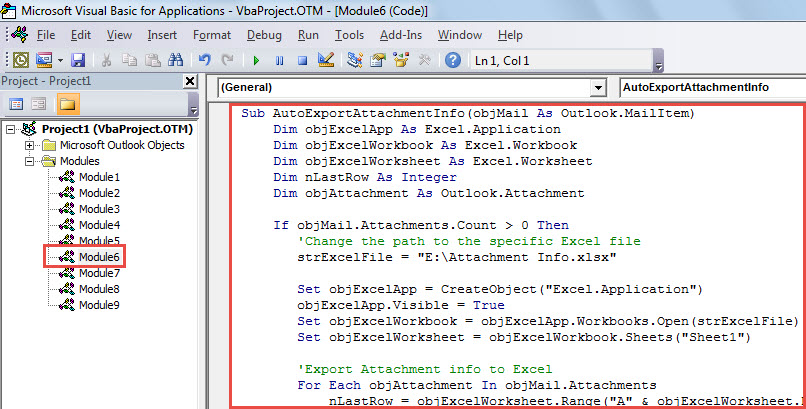Screen dimensions: 806x409
Task: Open Project Explorer toolbar icon
Action: pos(355,60)
